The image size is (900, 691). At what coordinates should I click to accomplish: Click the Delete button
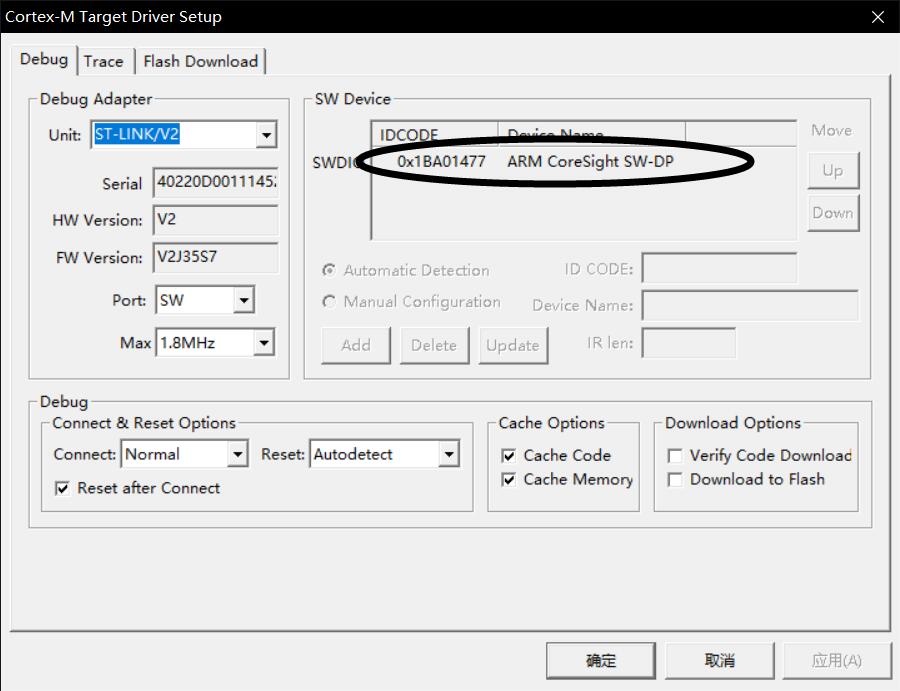pyautogui.click(x=435, y=346)
